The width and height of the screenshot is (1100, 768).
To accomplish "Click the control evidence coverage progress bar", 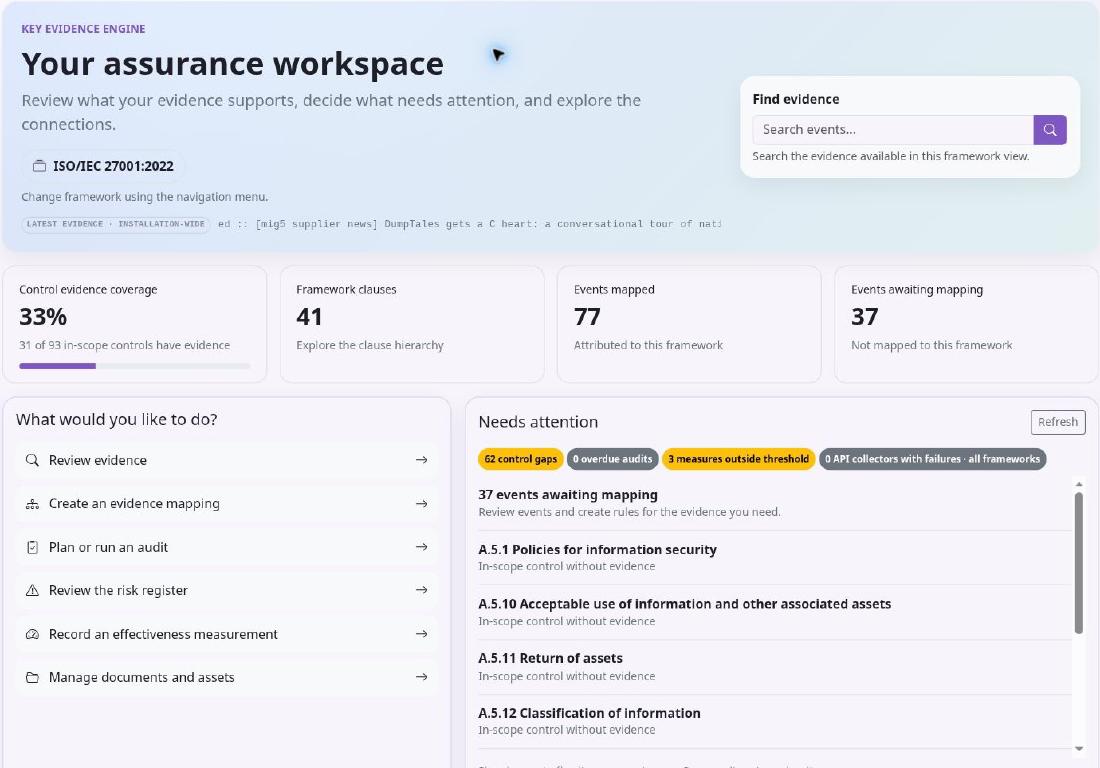I will (135, 366).
